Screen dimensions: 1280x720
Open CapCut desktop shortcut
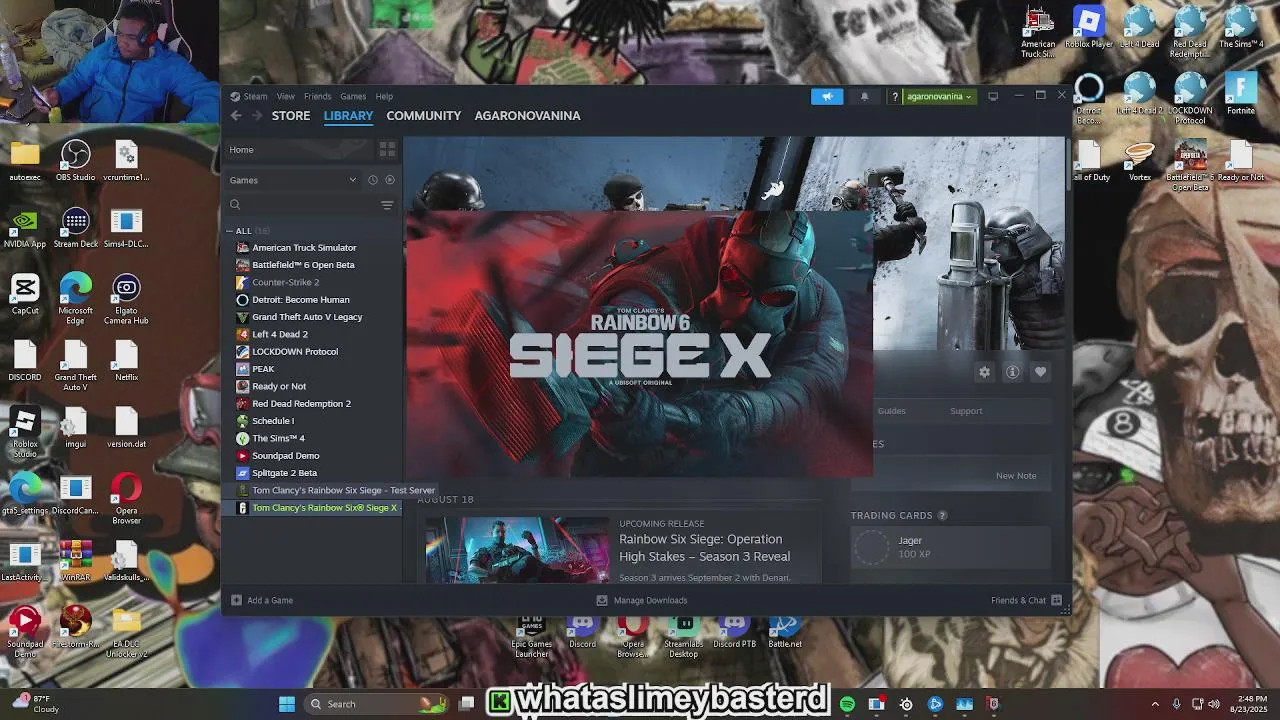point(25,295)
